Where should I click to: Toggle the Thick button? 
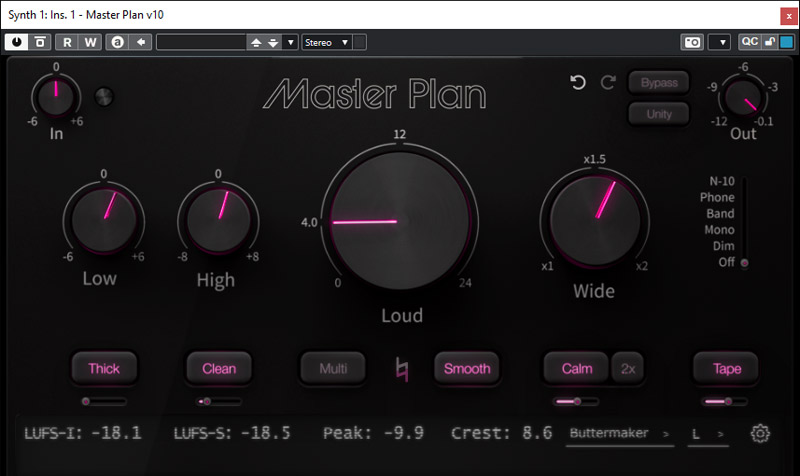tap(104, 368)
